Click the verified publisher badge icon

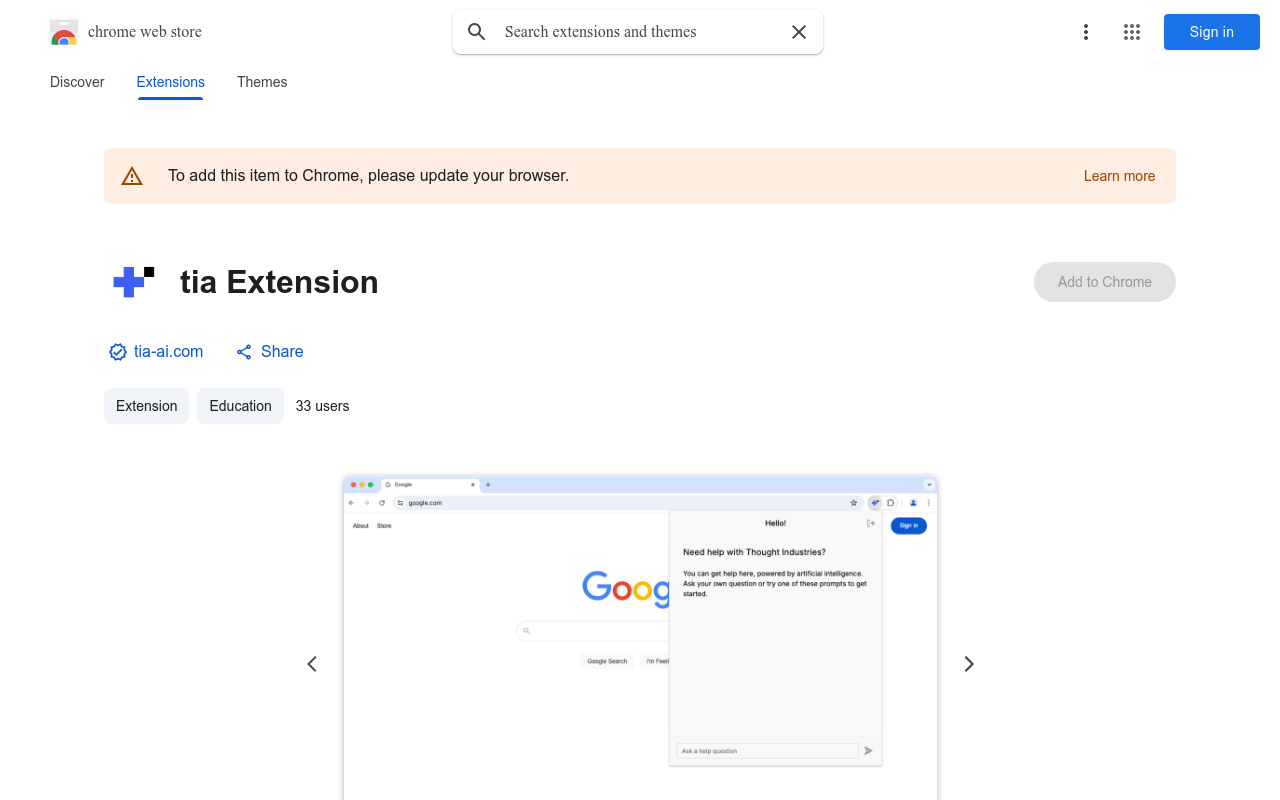click(x=117, y=352)
